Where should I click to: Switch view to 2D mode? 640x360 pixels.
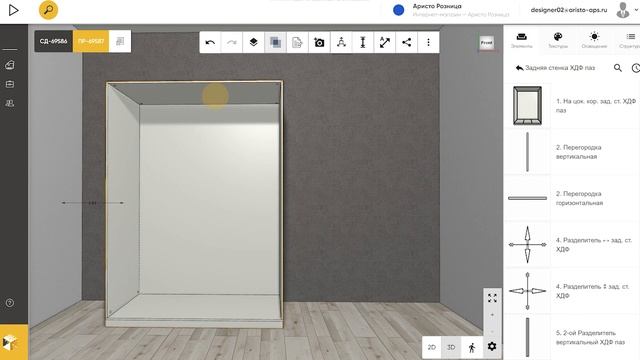431,347
